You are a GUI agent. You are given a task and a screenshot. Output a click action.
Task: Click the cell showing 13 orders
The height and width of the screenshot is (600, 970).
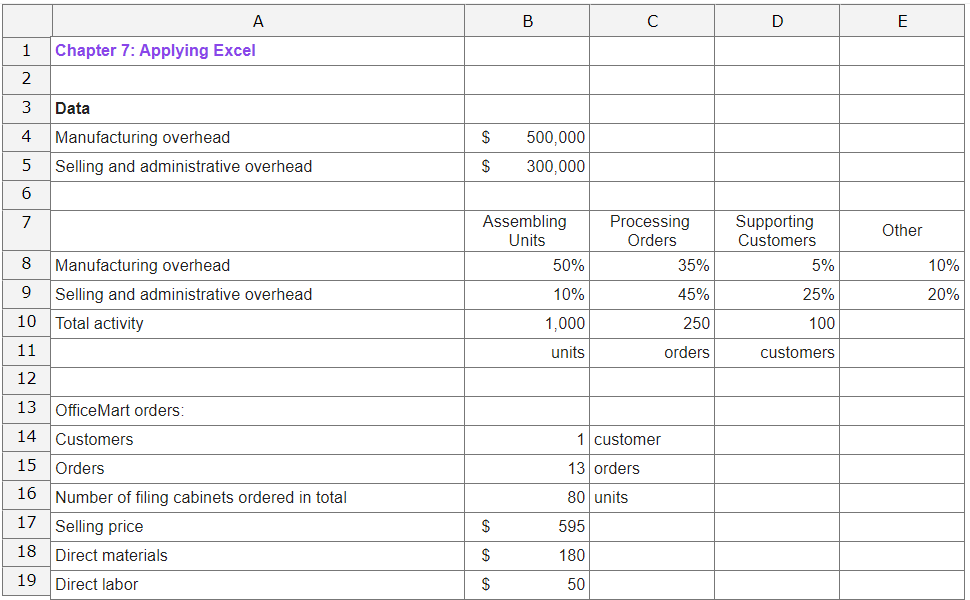[527, 467]
